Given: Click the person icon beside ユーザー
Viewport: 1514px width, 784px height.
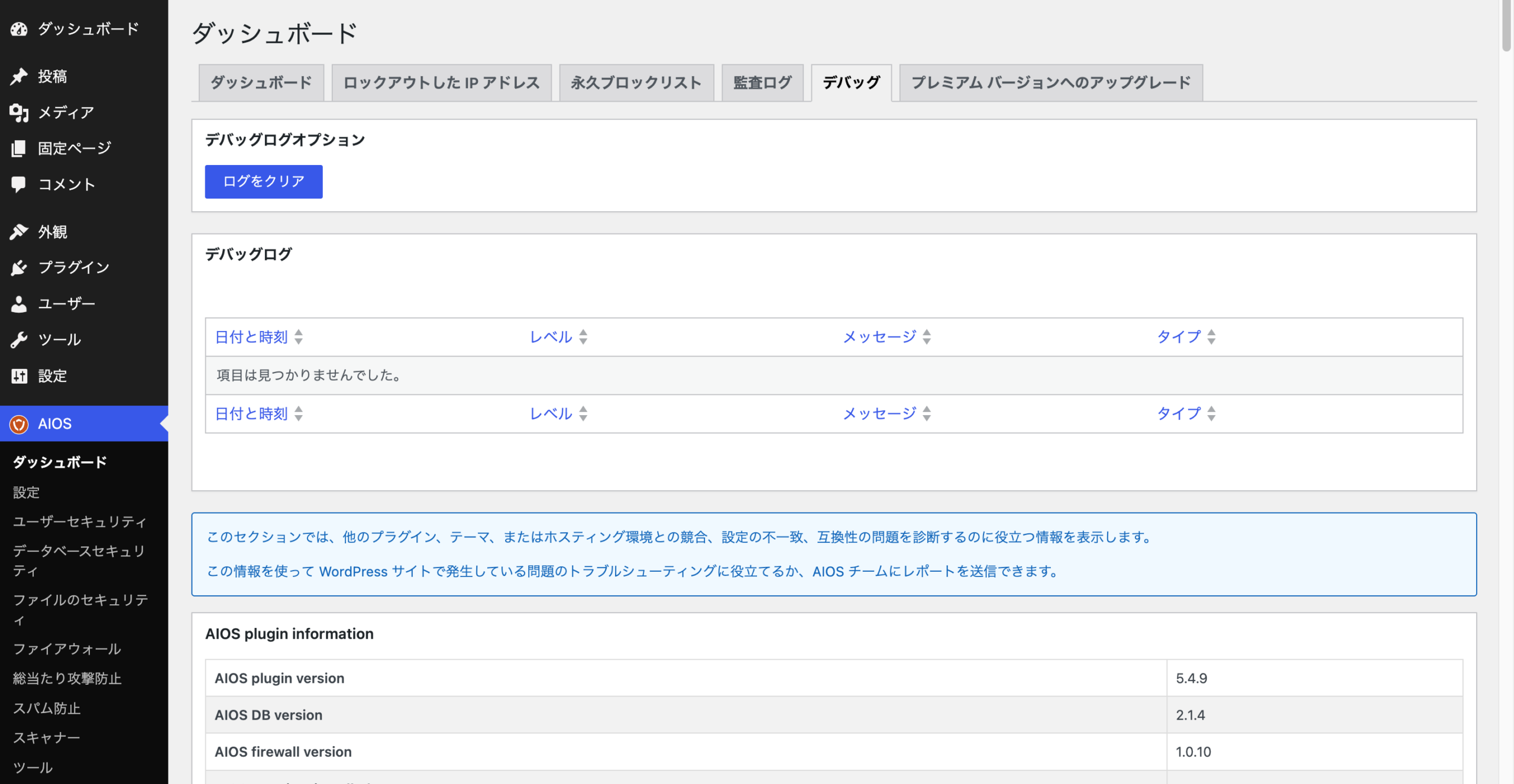Looking at the screenshot, I should pyautogui.click(x=19, y=304).
